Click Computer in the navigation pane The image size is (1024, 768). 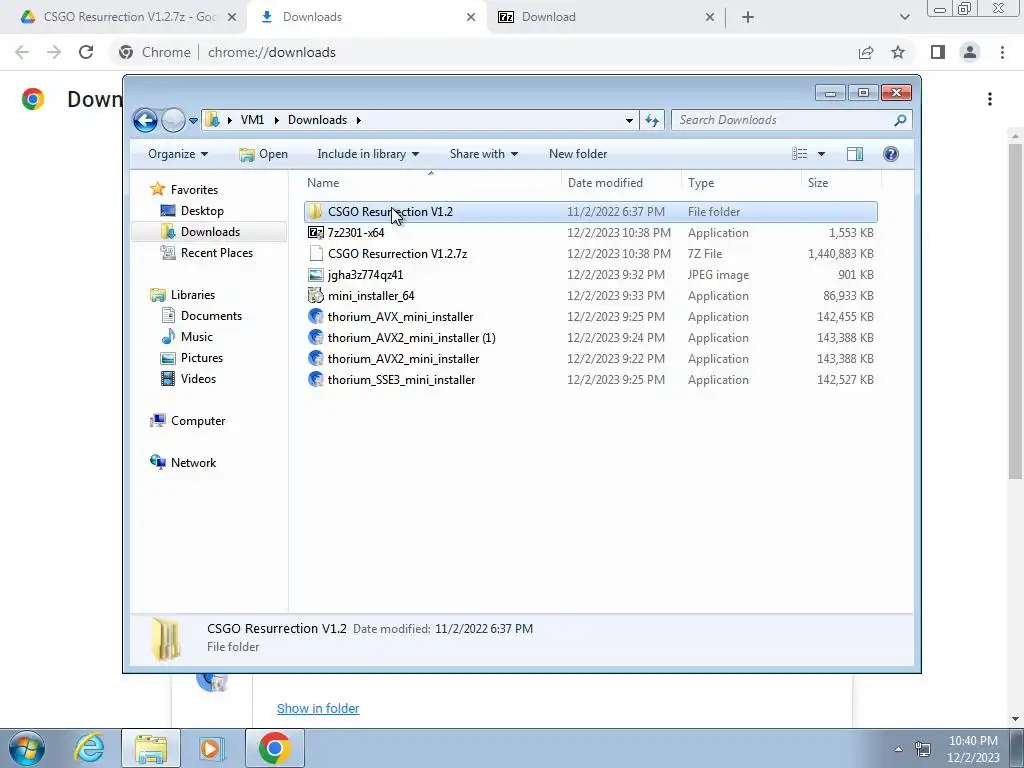click(198, 421)
